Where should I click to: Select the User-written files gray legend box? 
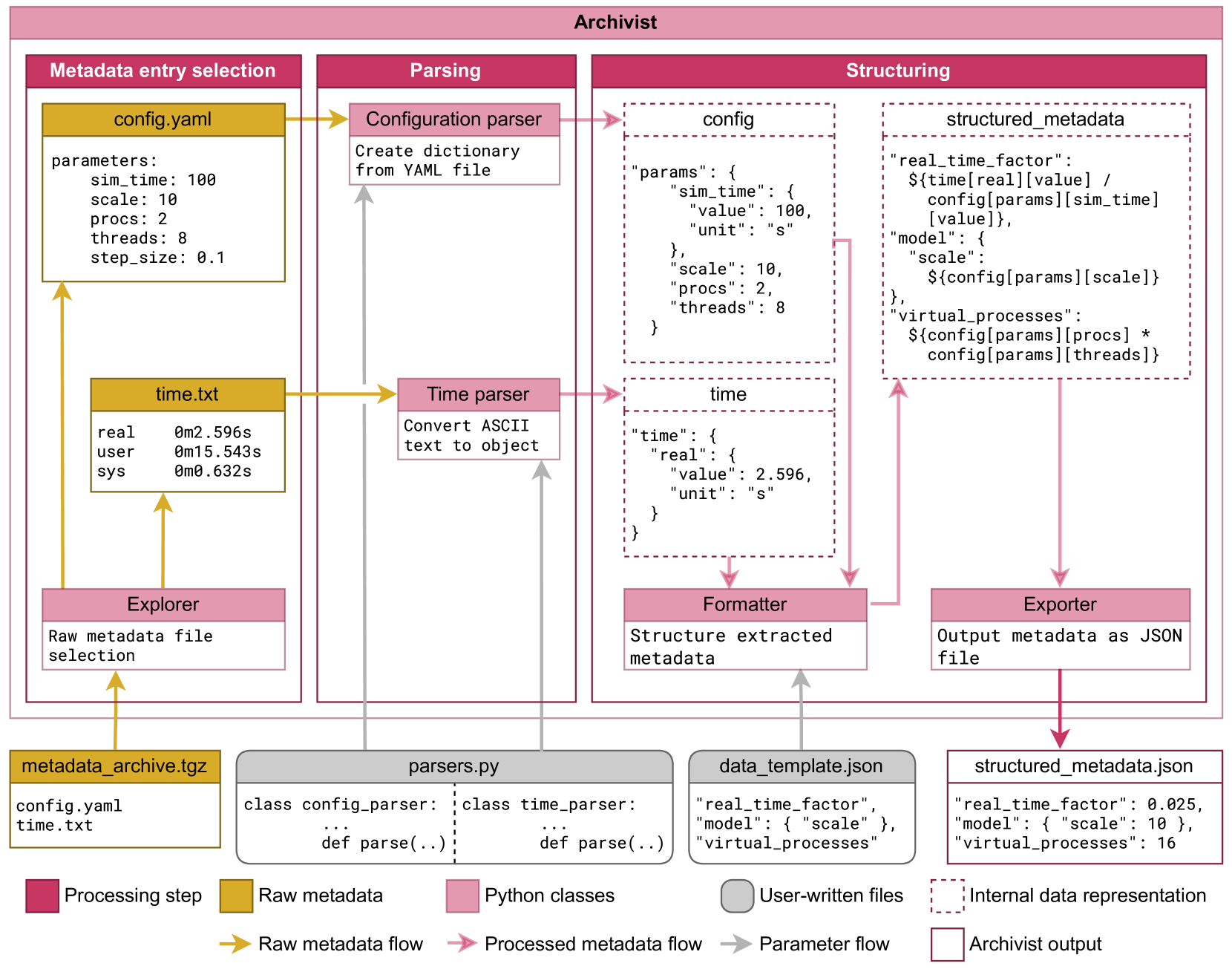coord(737,895)
